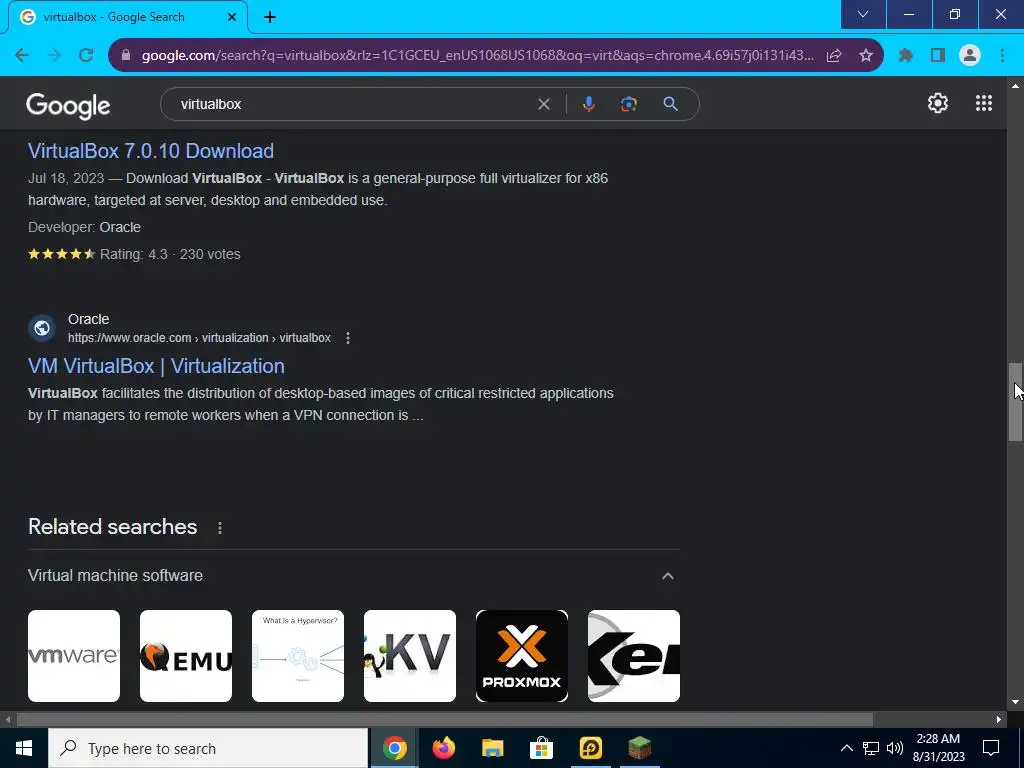Launch Minecraft from the taskbar

pos(639,748)
